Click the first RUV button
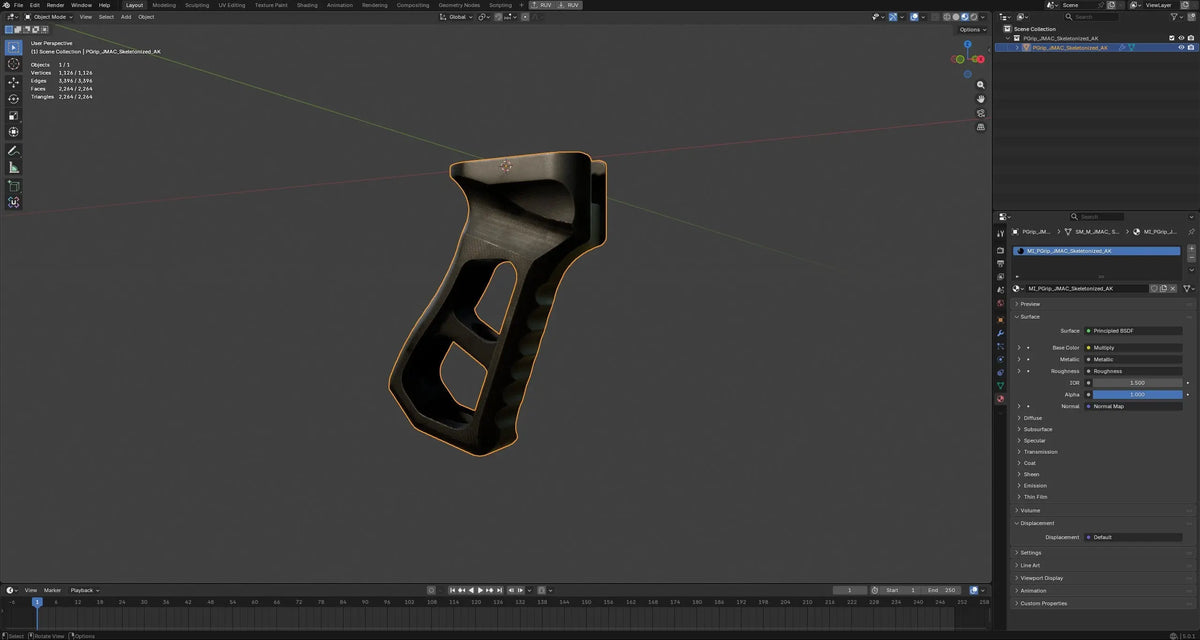This screenshot has height=640, width=1200. tap(542, 5)
